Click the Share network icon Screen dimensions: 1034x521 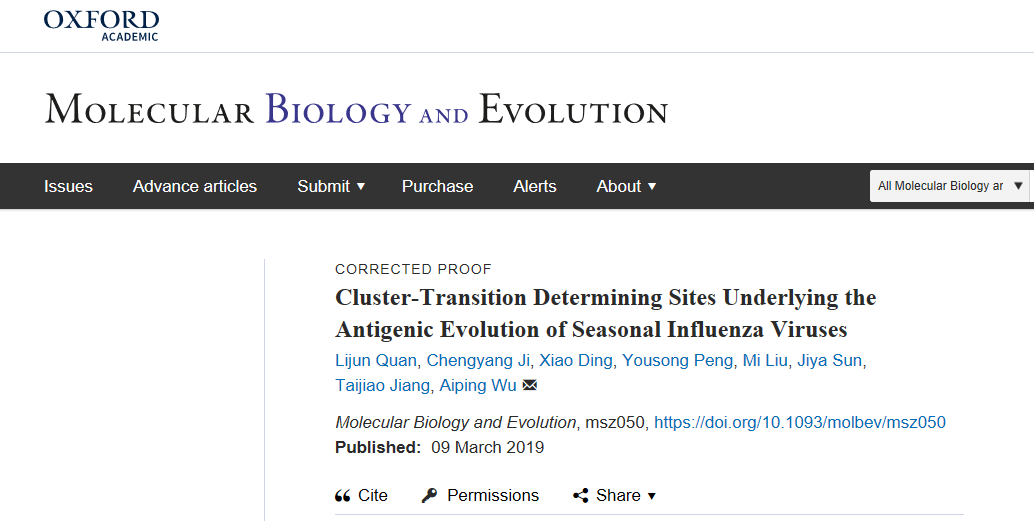[x=580, y=496]
